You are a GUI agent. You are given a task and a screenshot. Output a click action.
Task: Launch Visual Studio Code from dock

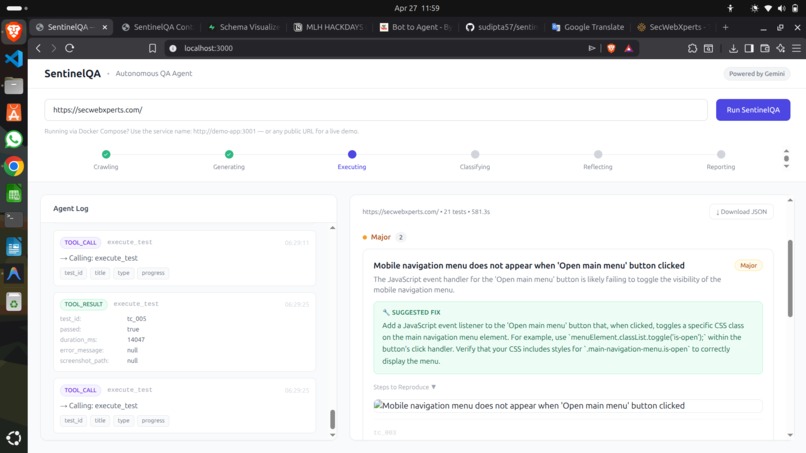click(x=14, y=59)
